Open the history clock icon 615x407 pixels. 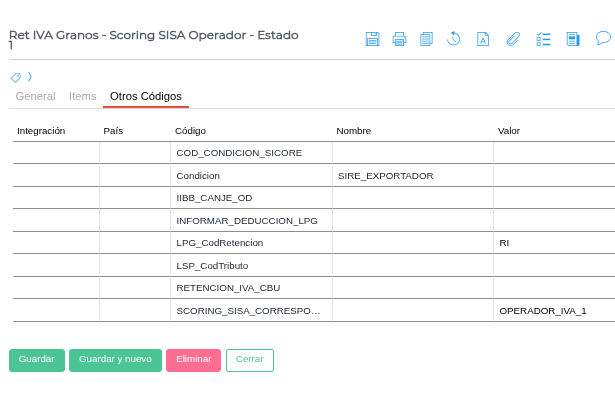(x=453, y=39)
